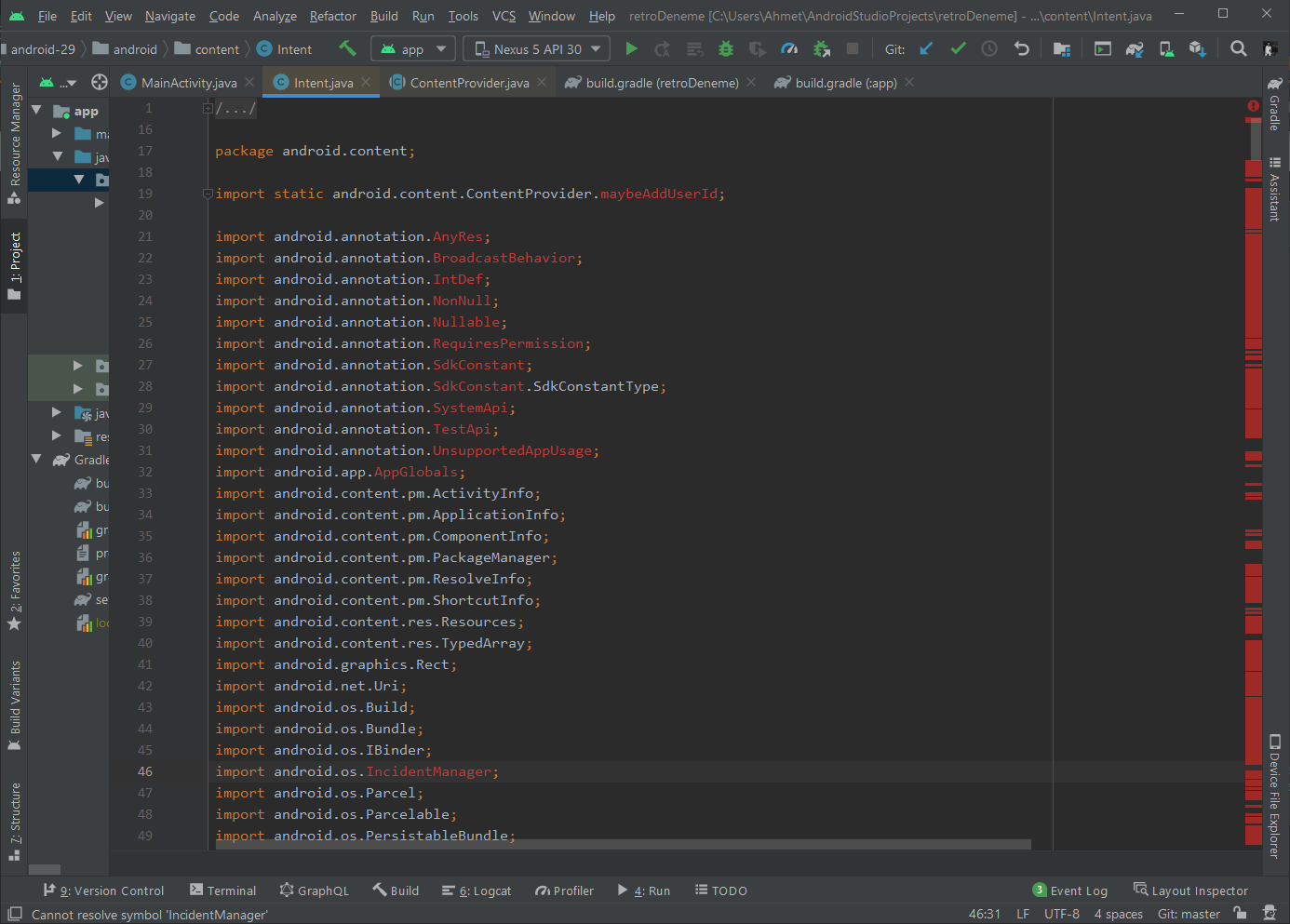This screenshot has width=1290, height=924.
Task: Toggle the Project tool window
Action: 14,265
